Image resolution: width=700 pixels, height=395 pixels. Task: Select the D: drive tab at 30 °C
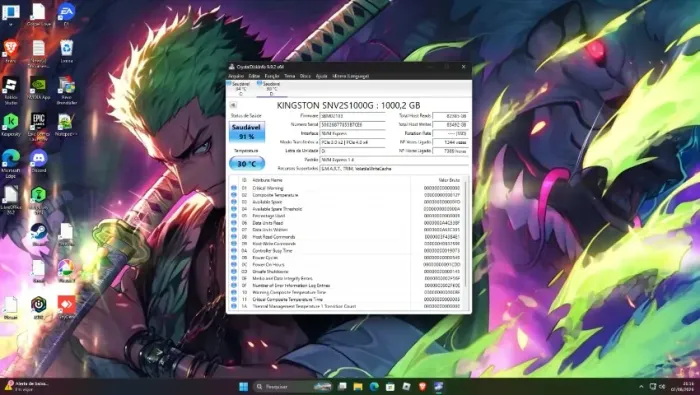pos(271,88)
